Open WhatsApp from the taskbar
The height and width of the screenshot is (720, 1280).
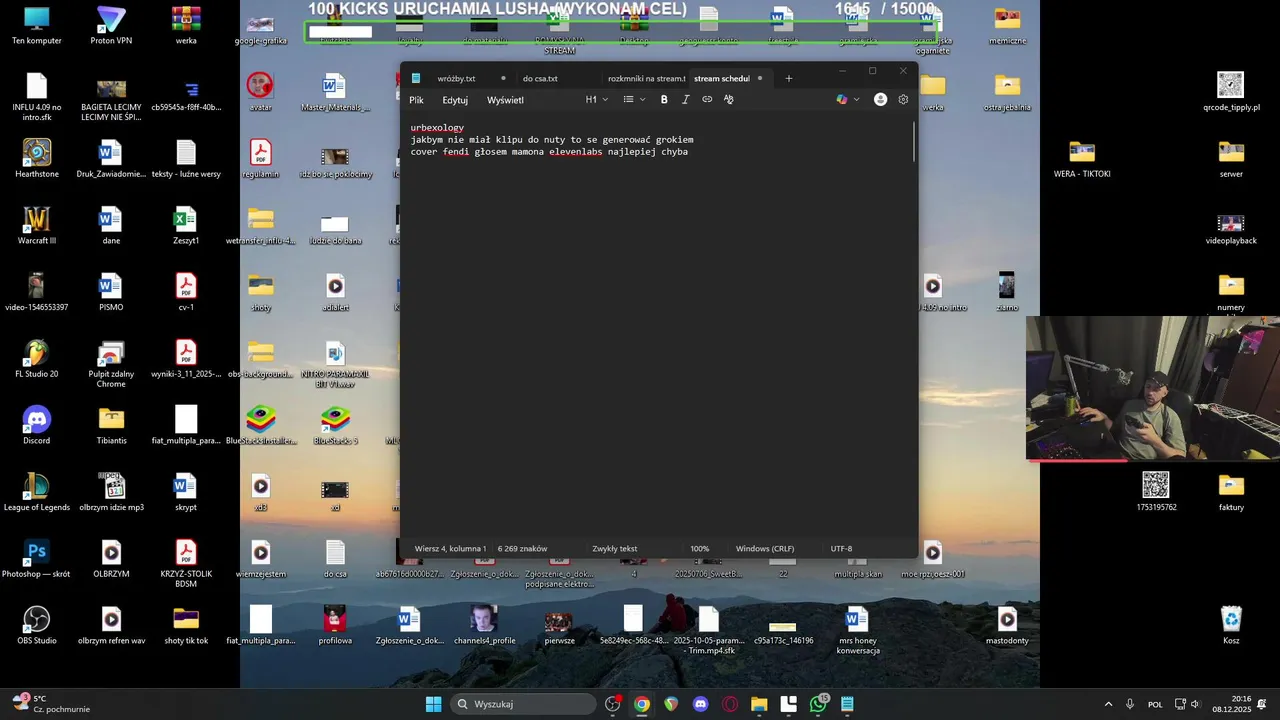(x=819, y=704)
